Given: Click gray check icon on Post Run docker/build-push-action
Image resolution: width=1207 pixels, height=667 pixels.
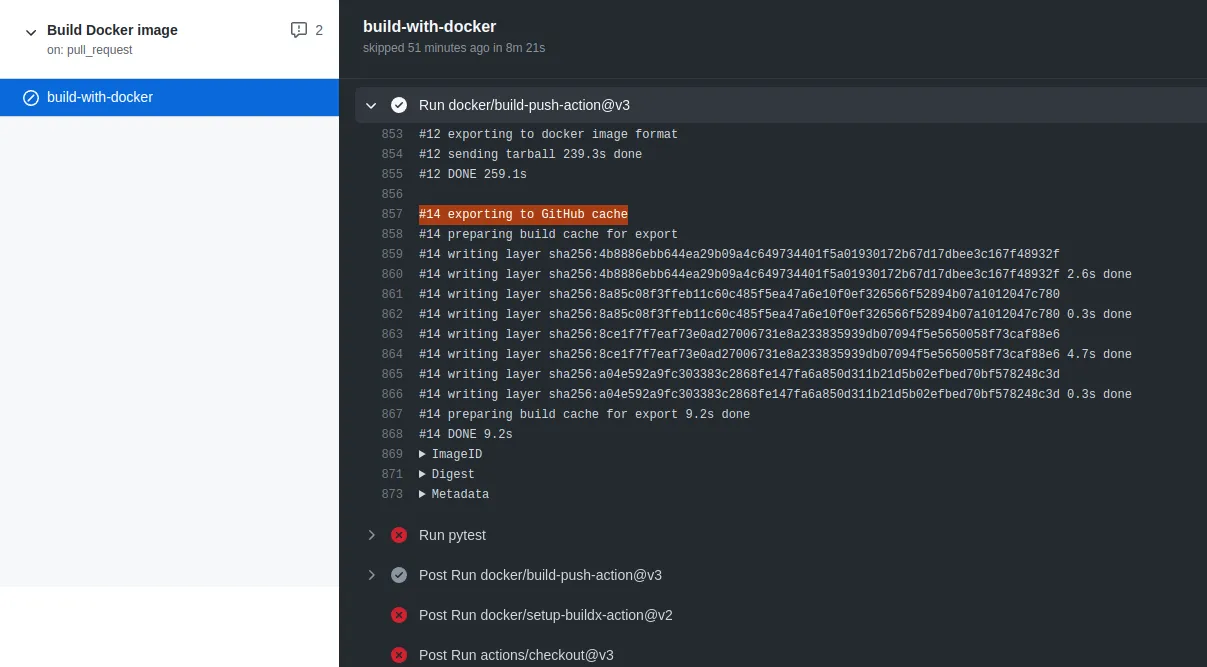Looking at the screenshot, I should (x=399, y=575).
